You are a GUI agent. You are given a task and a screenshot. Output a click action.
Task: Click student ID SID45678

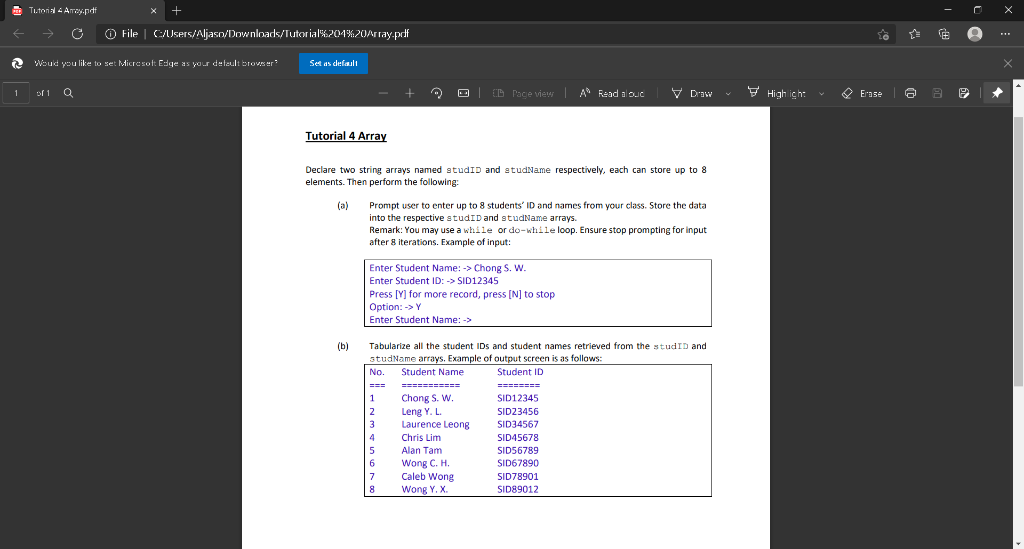(518, 437)
